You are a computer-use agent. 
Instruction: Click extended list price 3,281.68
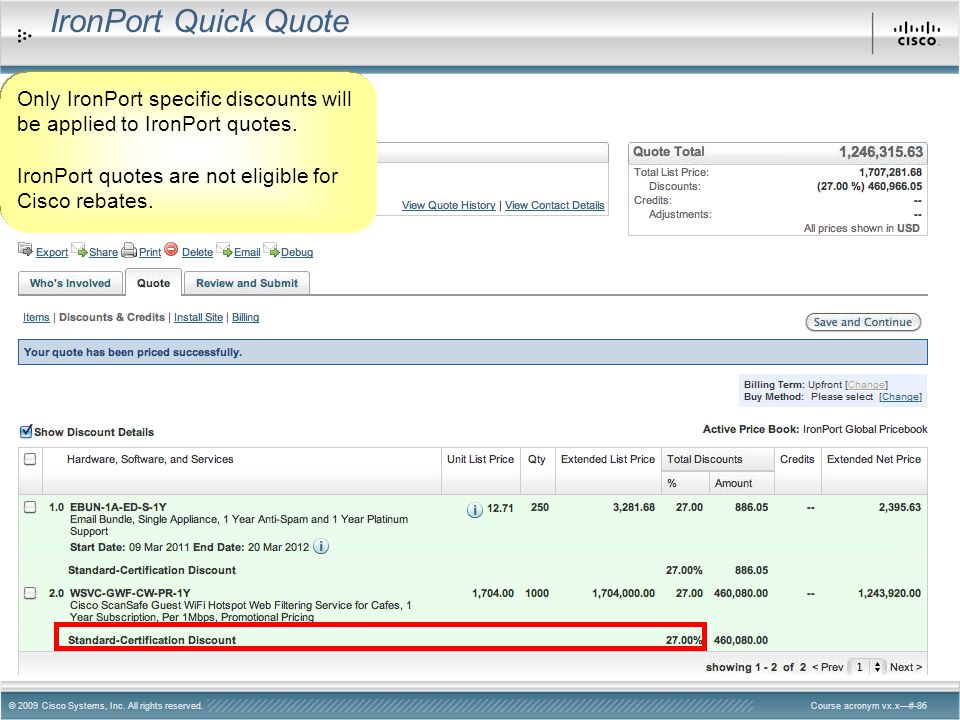634,507
